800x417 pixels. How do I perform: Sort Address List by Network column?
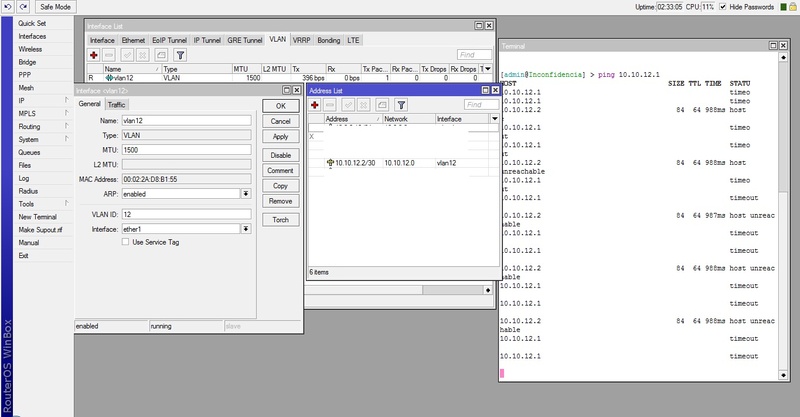[x=408, y=118]
